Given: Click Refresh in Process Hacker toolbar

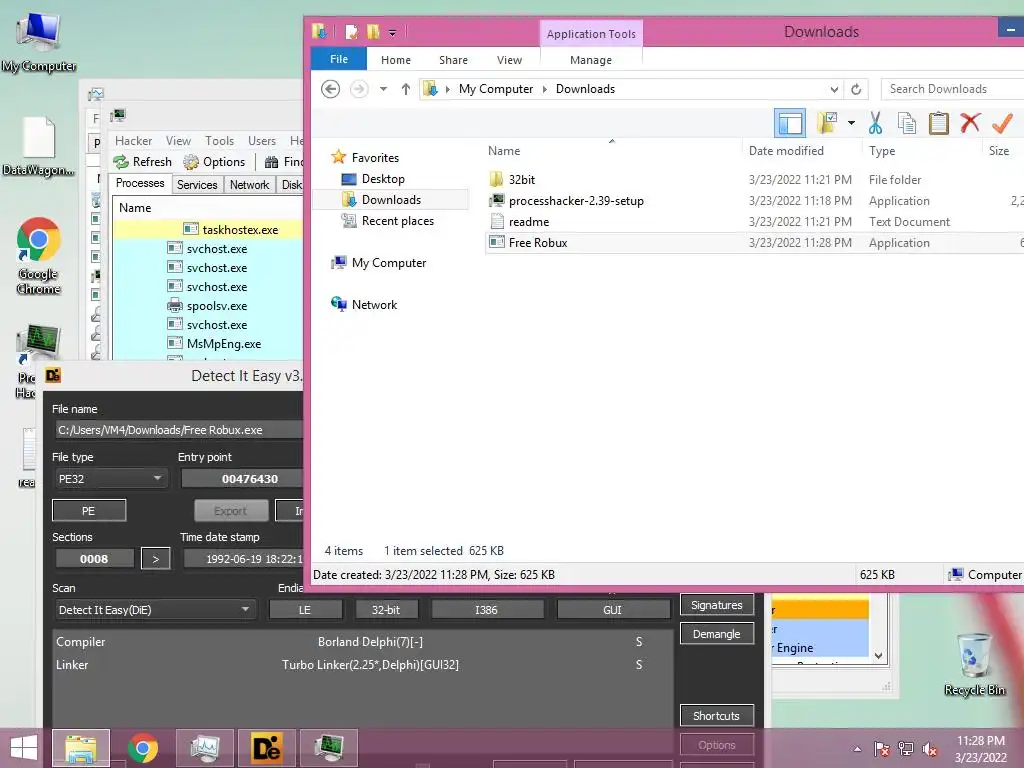Looking at the screenshot, I should click(x=142, y=162).
